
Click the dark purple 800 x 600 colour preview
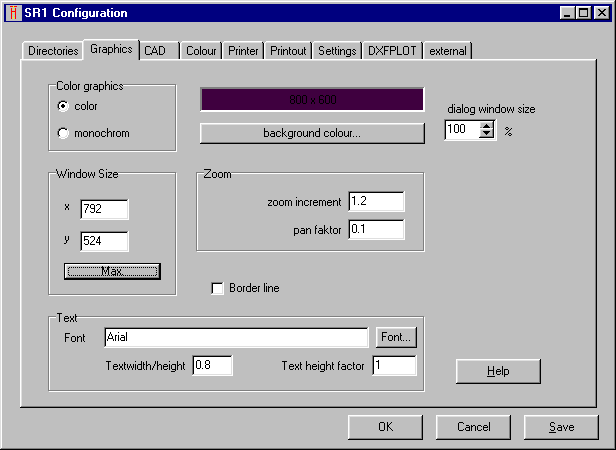point(310,101)
